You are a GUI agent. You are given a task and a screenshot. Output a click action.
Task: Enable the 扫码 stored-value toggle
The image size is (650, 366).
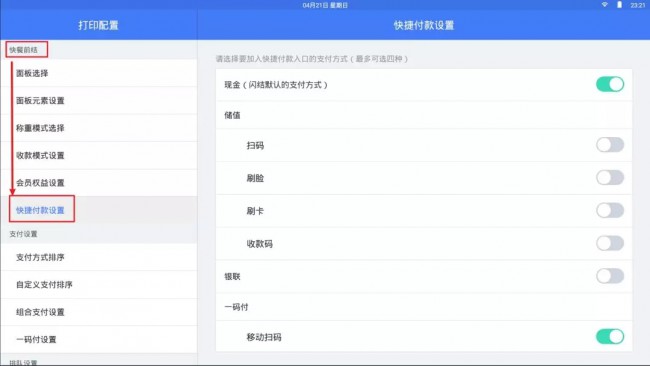610,145
